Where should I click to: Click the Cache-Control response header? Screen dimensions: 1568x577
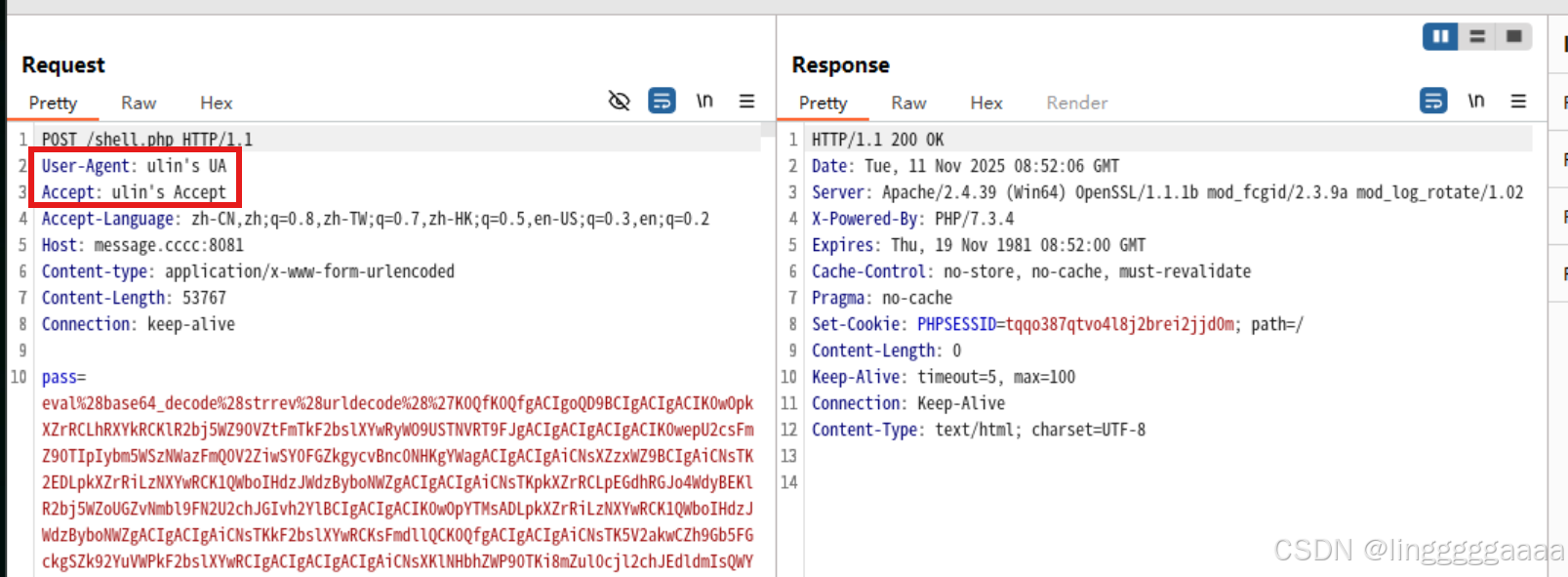tap(1031, 271)
